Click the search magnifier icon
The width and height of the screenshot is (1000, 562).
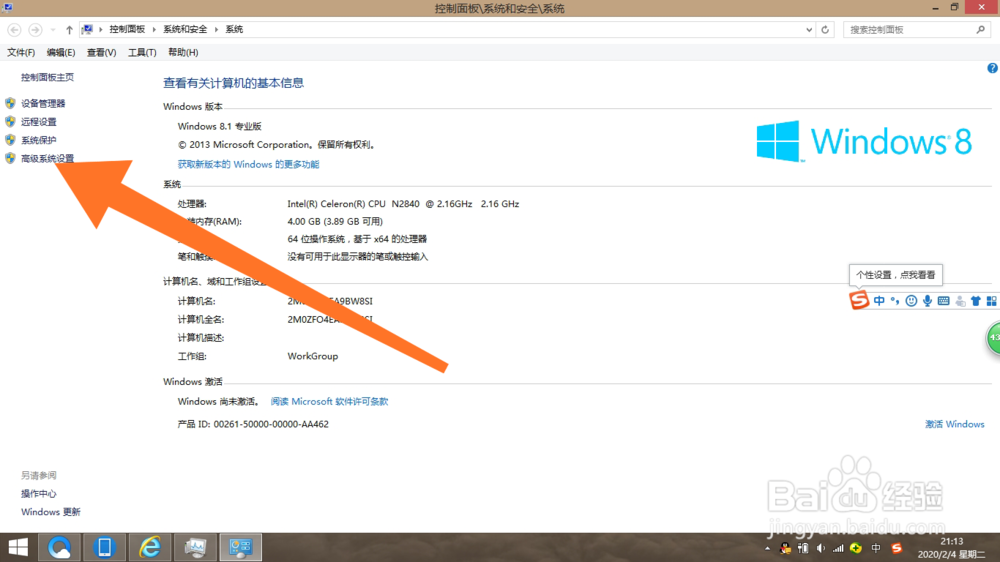[x=981, y=30]
